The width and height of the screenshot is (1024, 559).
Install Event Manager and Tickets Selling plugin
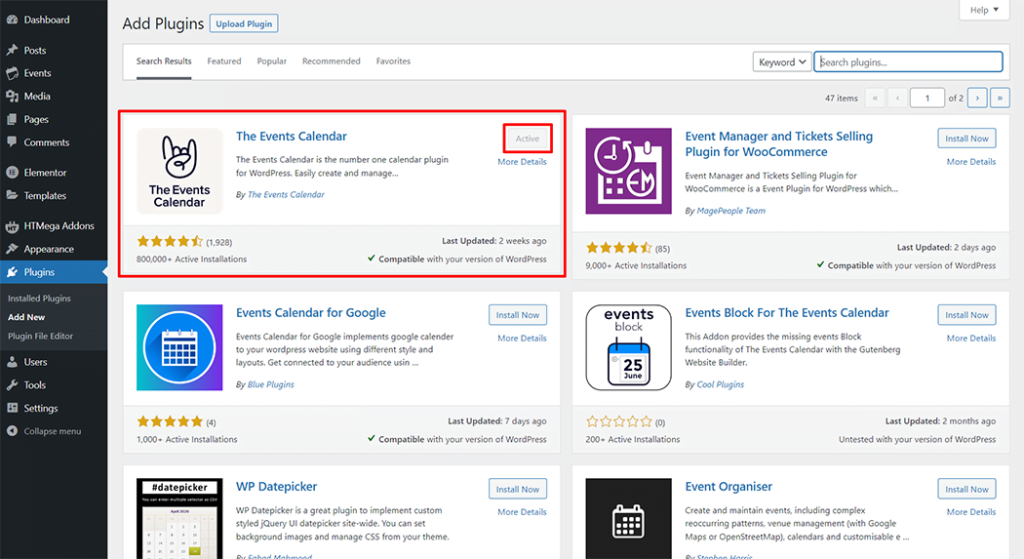pos(967,138)
